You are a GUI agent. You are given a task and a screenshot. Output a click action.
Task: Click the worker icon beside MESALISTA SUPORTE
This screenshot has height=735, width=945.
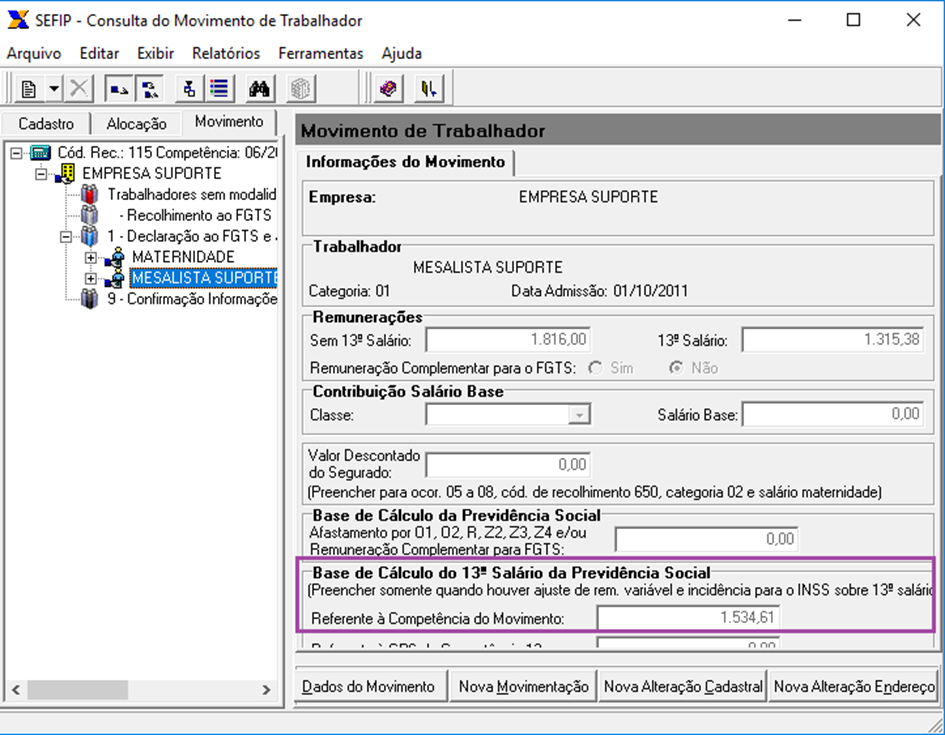pyautogui.click(x=115, y=278)
